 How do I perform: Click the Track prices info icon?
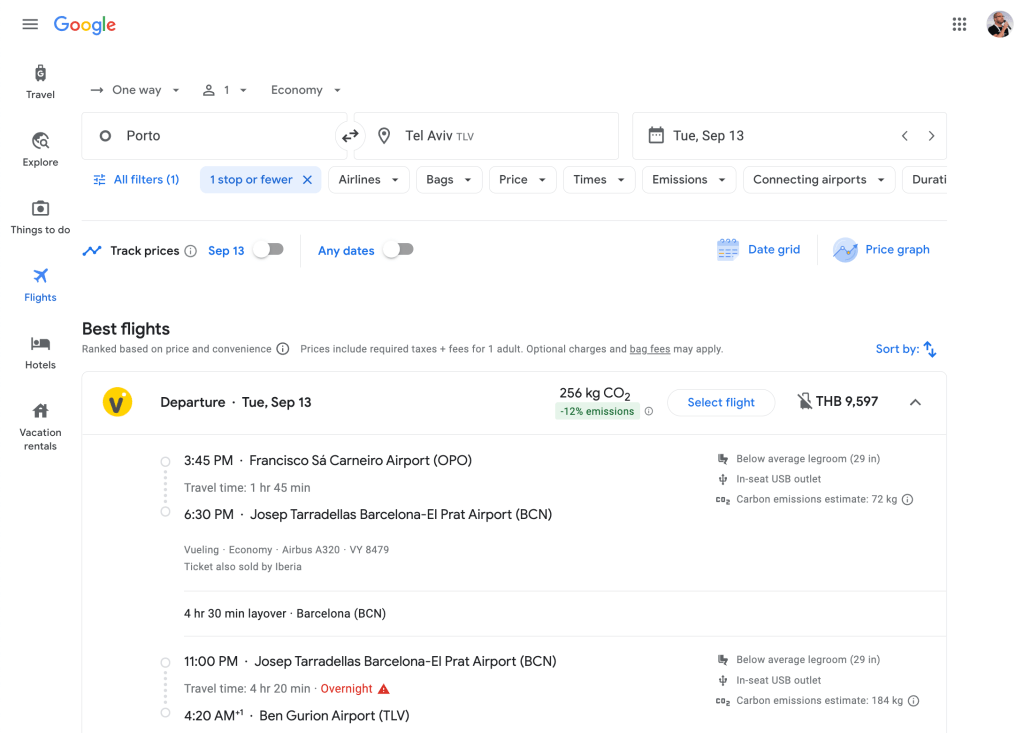(190, 251)
